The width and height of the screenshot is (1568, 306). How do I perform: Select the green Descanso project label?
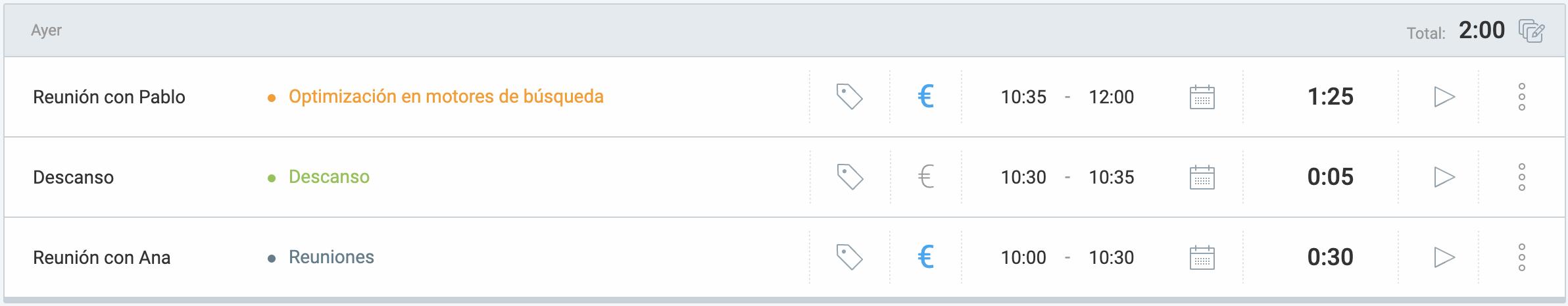pos(329,177)
